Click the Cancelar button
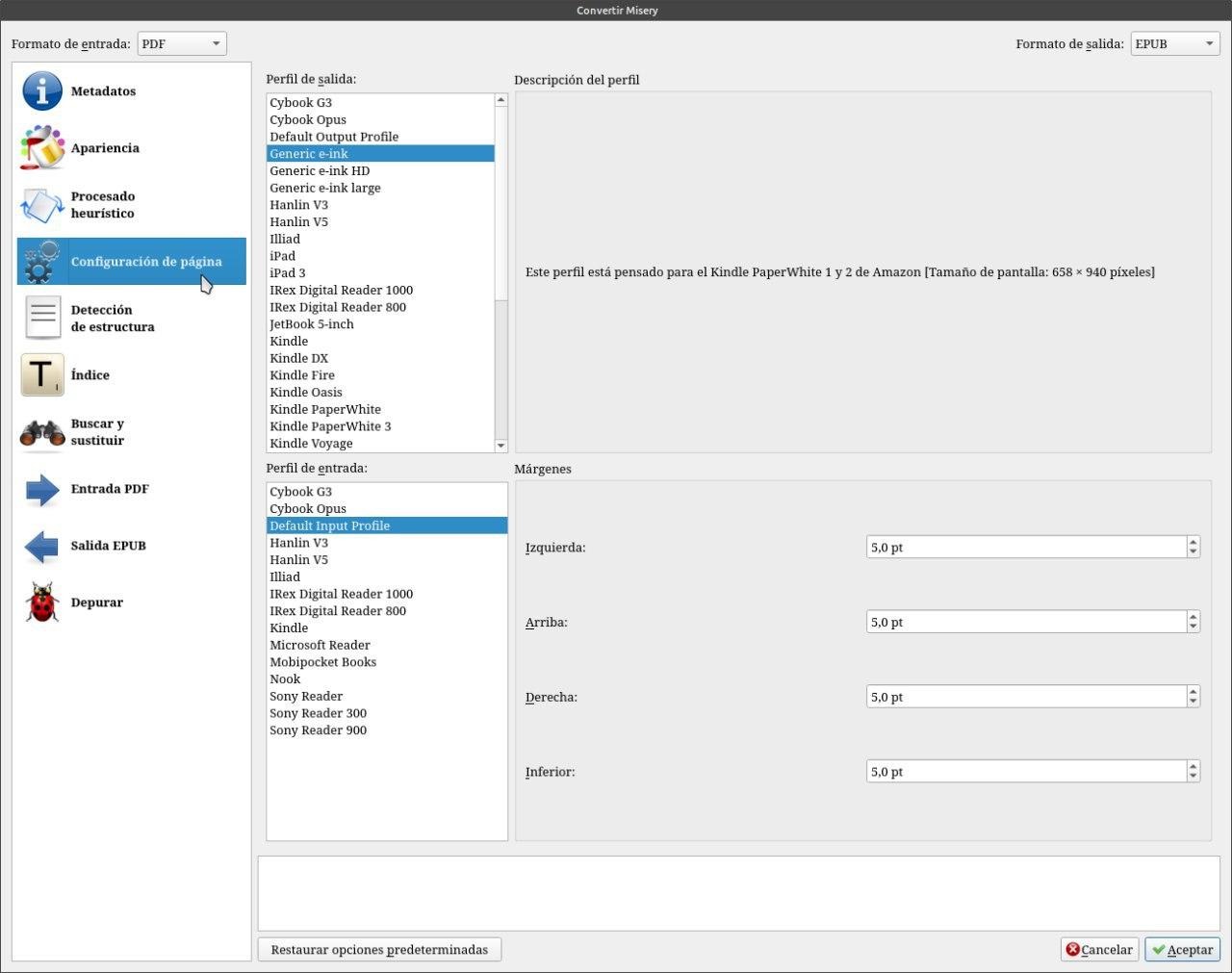Screen dimensions: 1232x973 click(x=1099, y=950)
